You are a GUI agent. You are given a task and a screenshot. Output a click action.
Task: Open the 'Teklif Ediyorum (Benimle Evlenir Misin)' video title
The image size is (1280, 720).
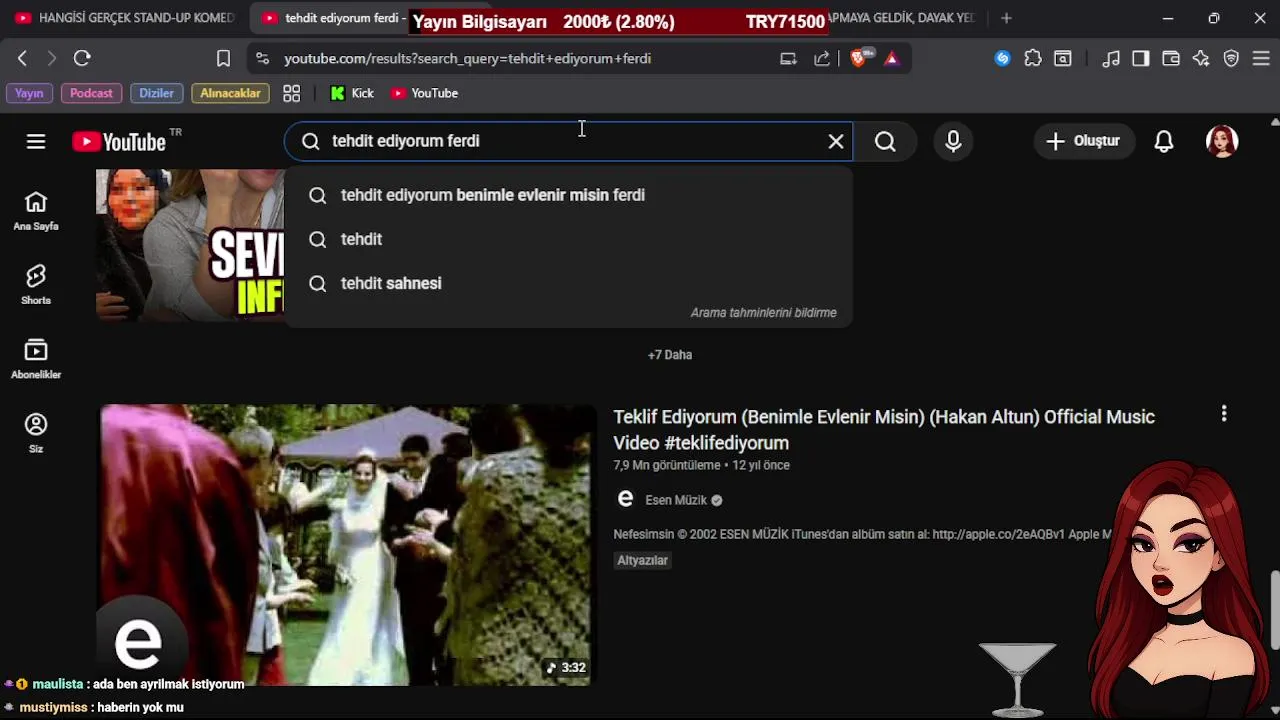(884, 429)
